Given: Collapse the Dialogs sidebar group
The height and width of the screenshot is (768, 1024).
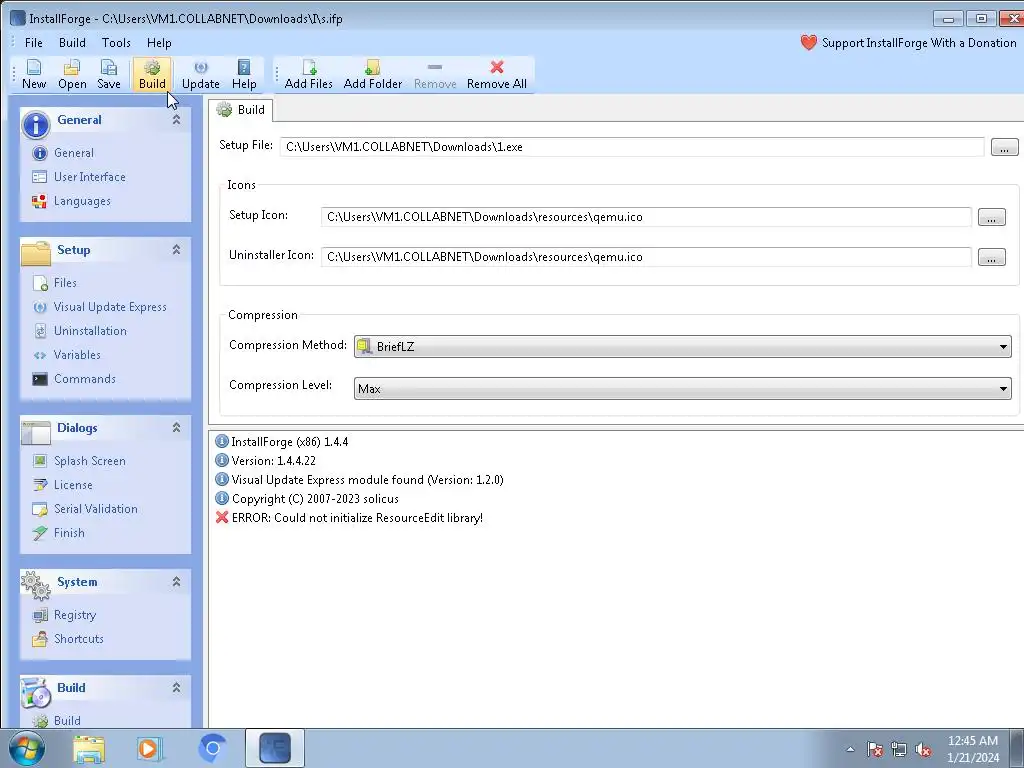Looking at the screenshot, I should click(x=176, y=427).
